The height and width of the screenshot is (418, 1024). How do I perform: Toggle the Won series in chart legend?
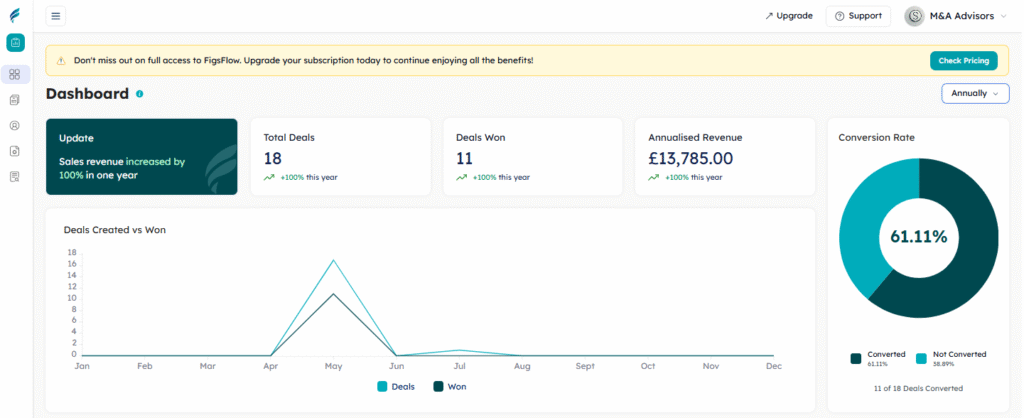450,386
